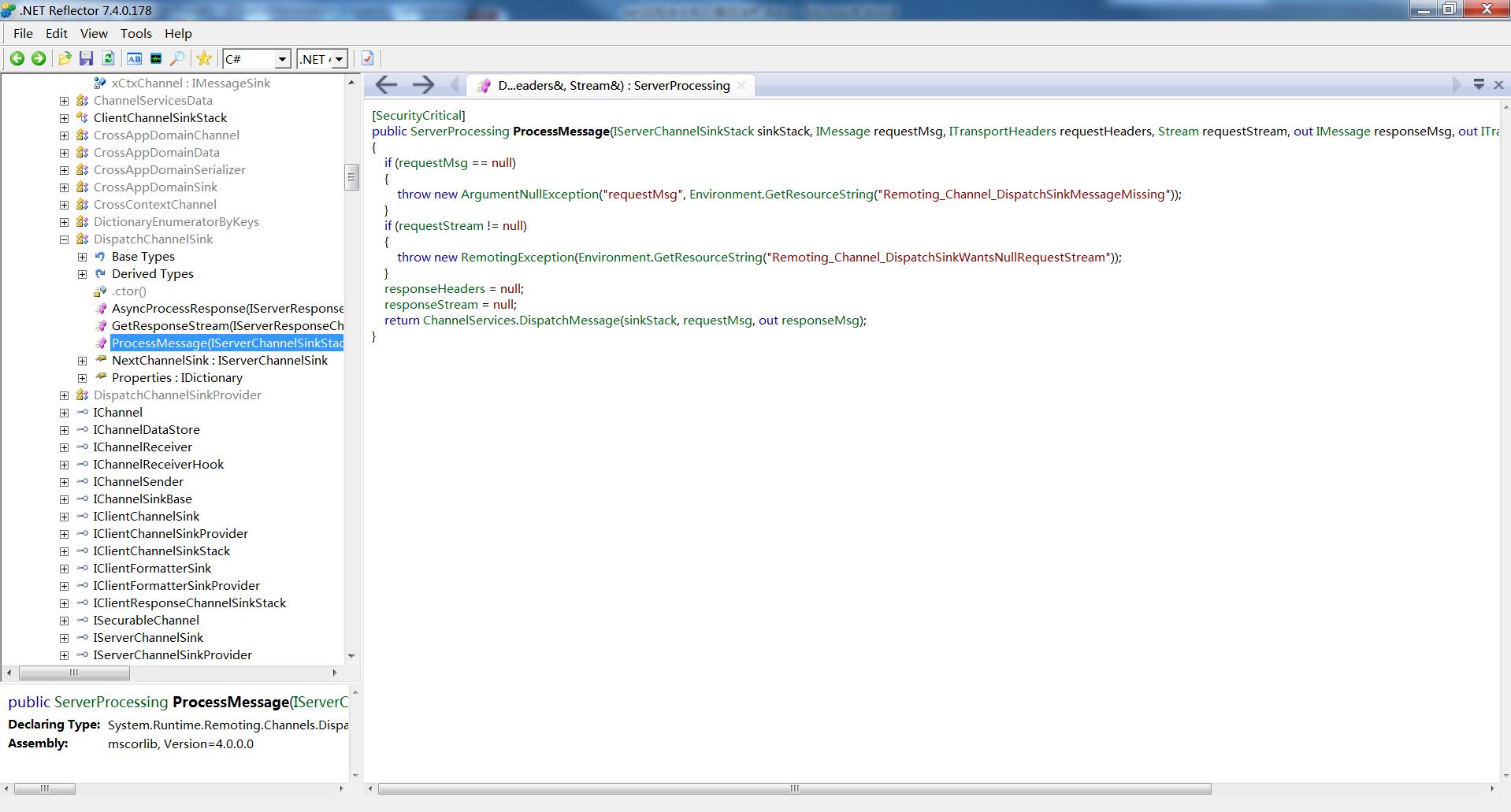Open bookmarks with the star icon

click(x=204, y=58)
